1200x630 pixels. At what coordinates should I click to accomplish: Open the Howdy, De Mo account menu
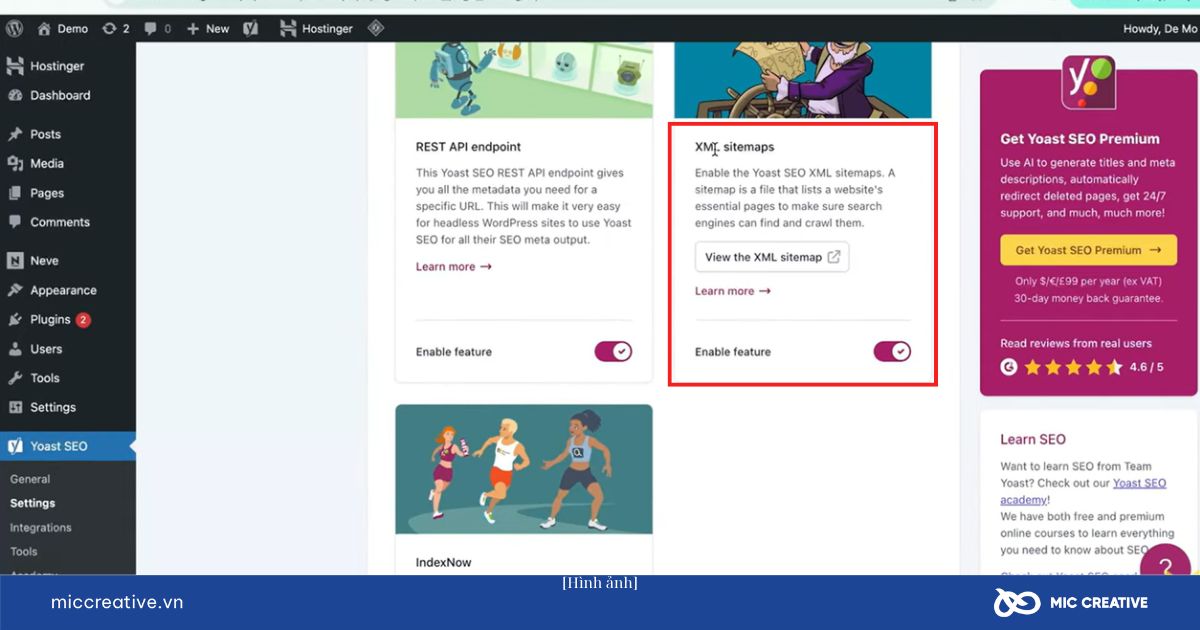[x=1160, y=28]
